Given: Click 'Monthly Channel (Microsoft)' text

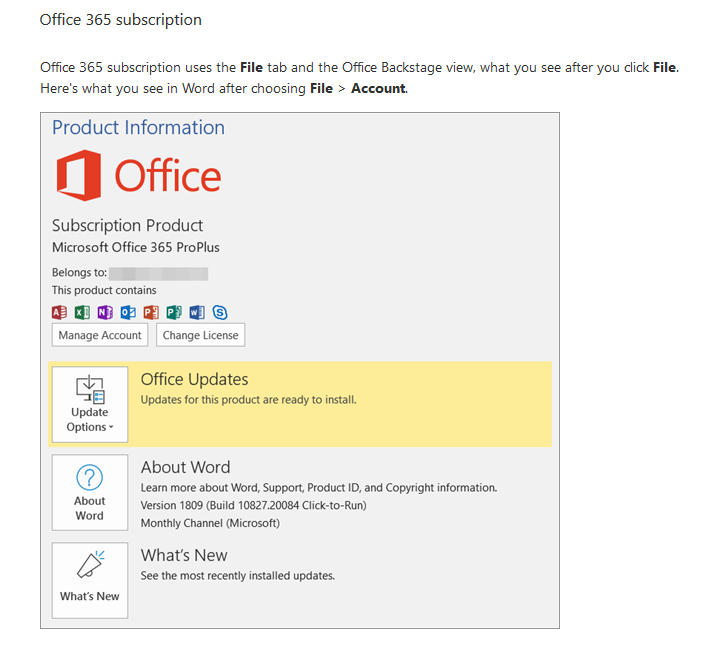Looking at the screenshot, I should point(210,523).
